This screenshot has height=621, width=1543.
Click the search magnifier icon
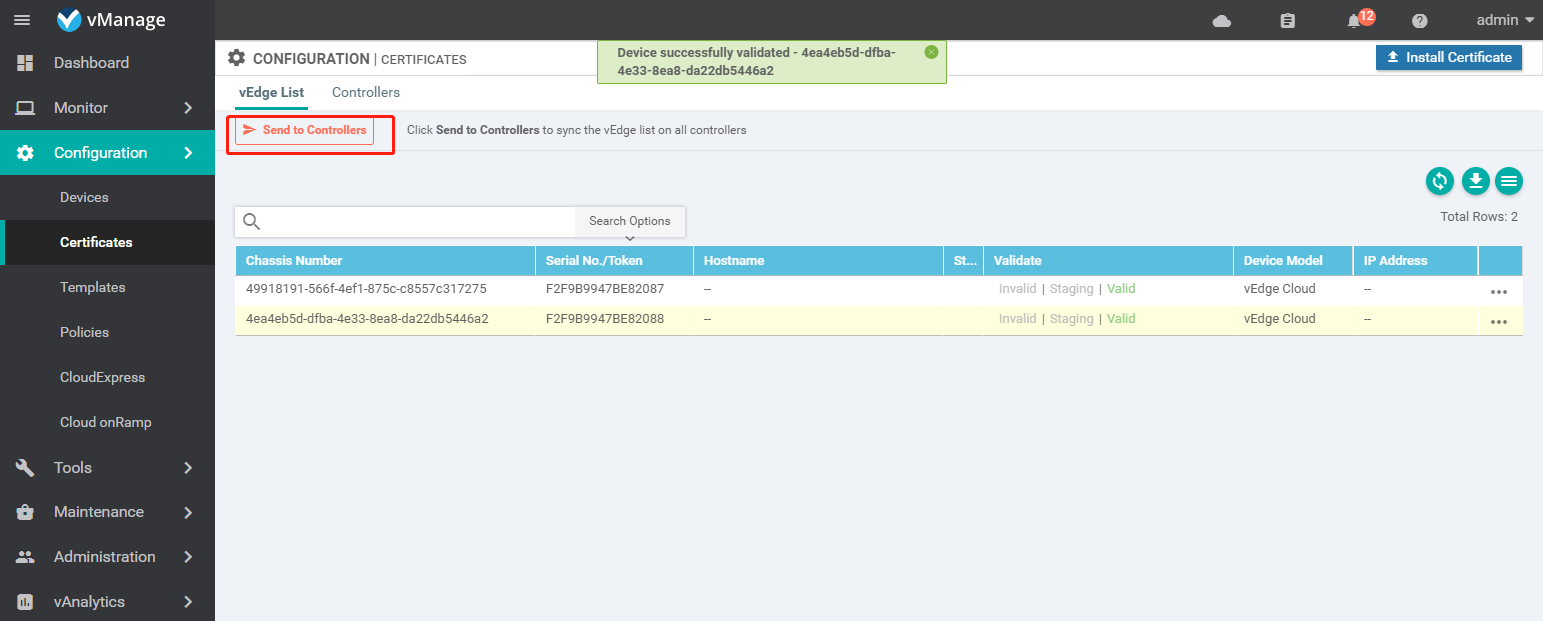[252, 222]
